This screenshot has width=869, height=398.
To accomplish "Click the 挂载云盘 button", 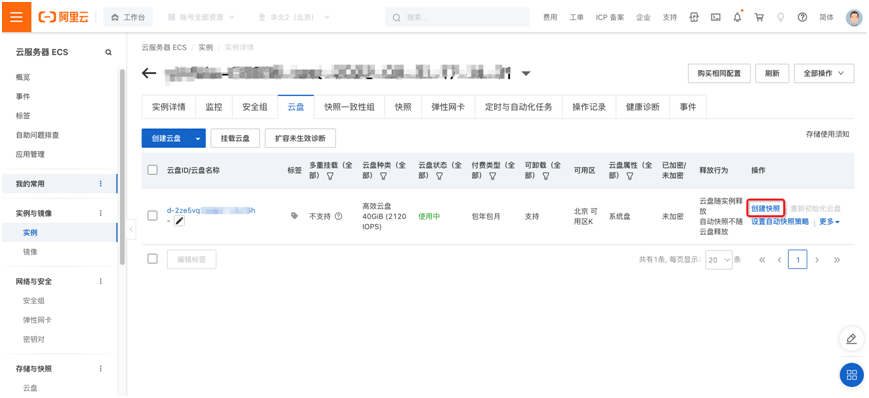I will (236, 139).
